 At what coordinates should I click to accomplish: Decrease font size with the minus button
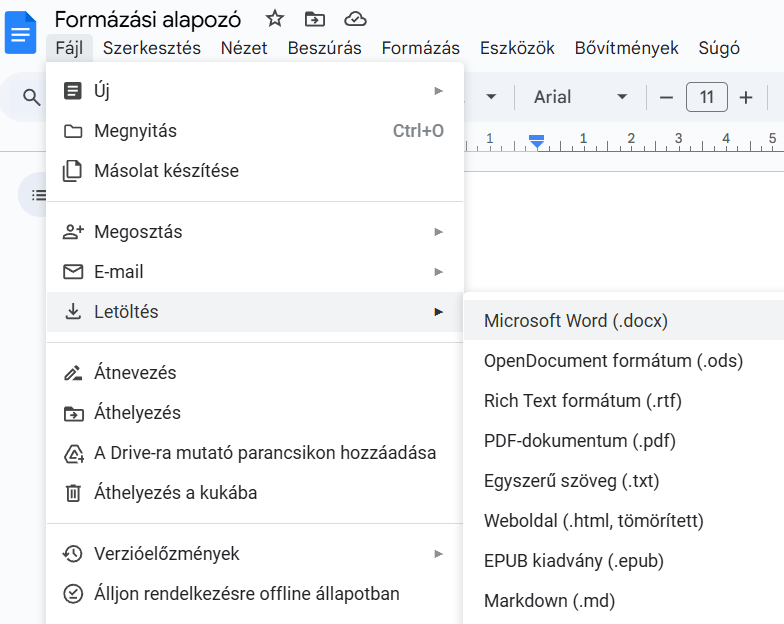click(x=666, y=98)
